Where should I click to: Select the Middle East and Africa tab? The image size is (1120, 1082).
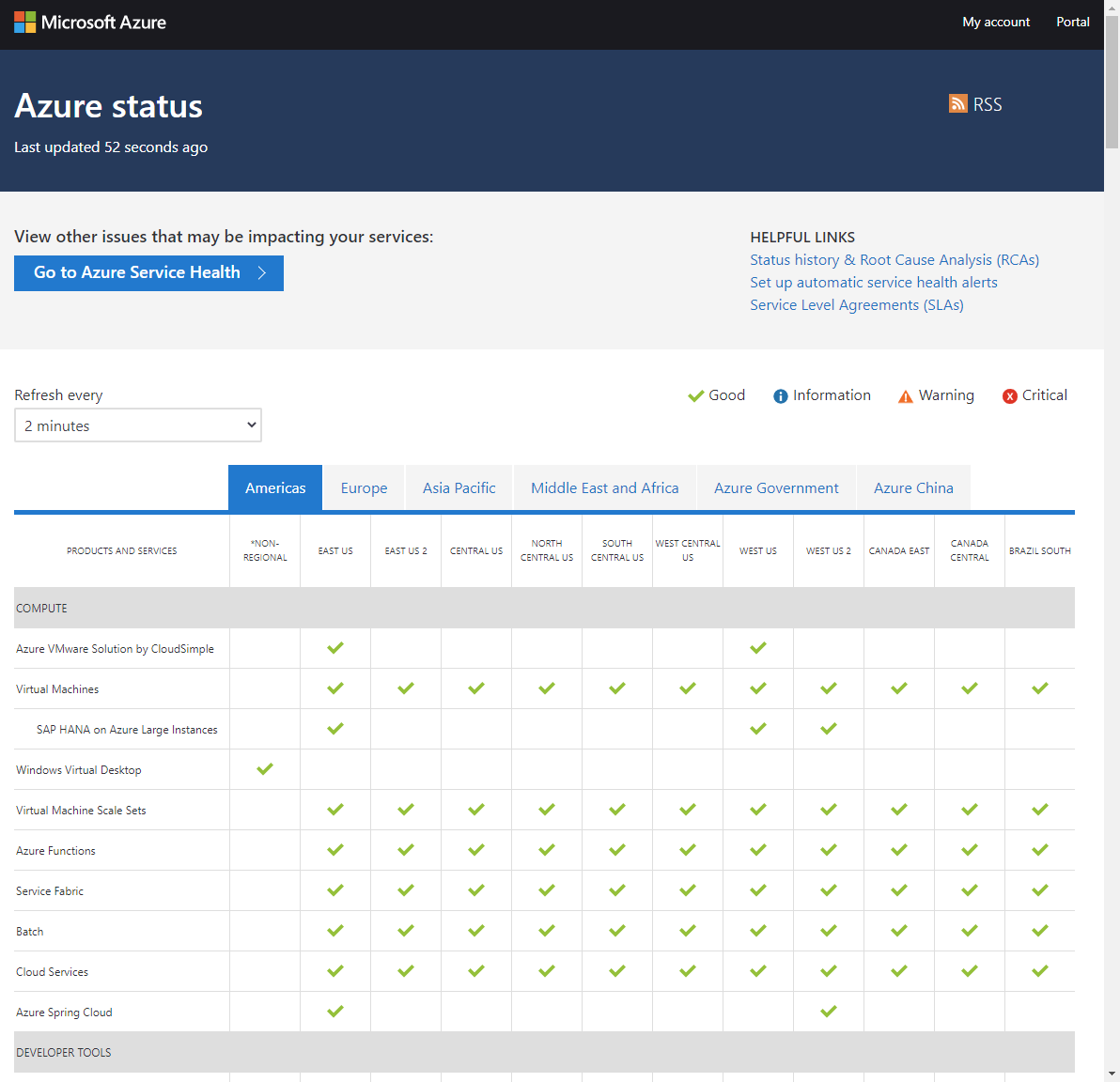604,488
